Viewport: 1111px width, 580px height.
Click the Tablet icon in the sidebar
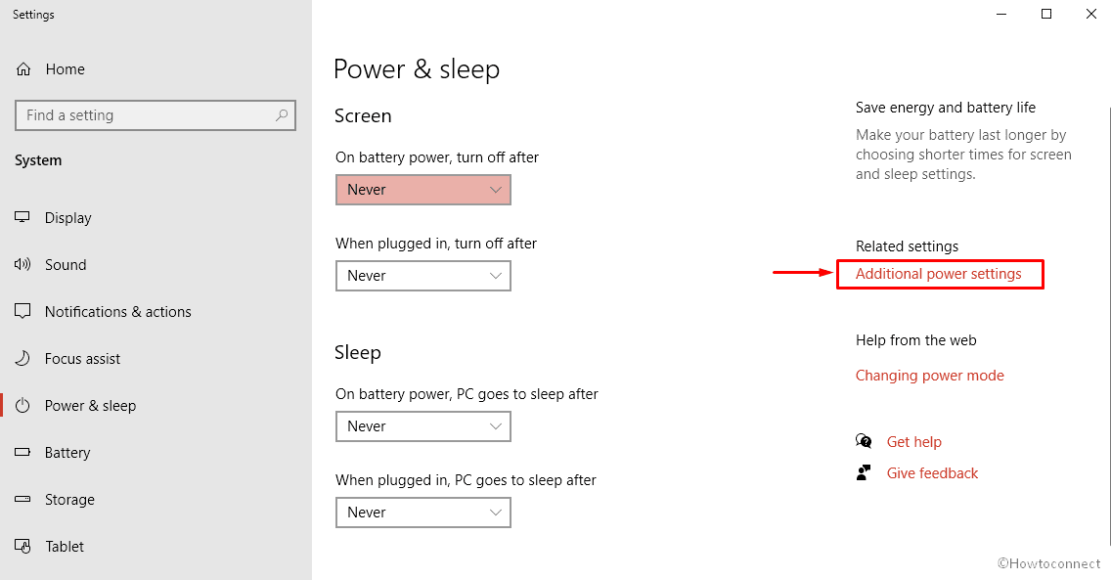(22, 546)
